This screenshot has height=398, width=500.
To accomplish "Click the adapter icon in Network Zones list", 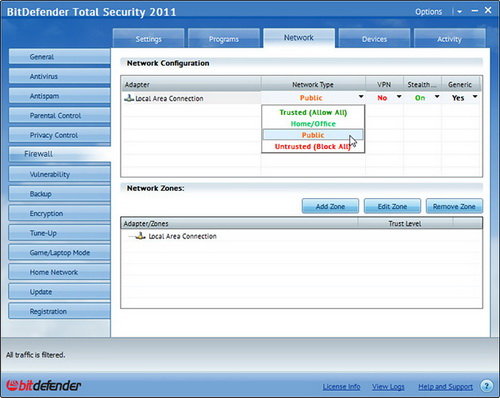I will [140, 236].
